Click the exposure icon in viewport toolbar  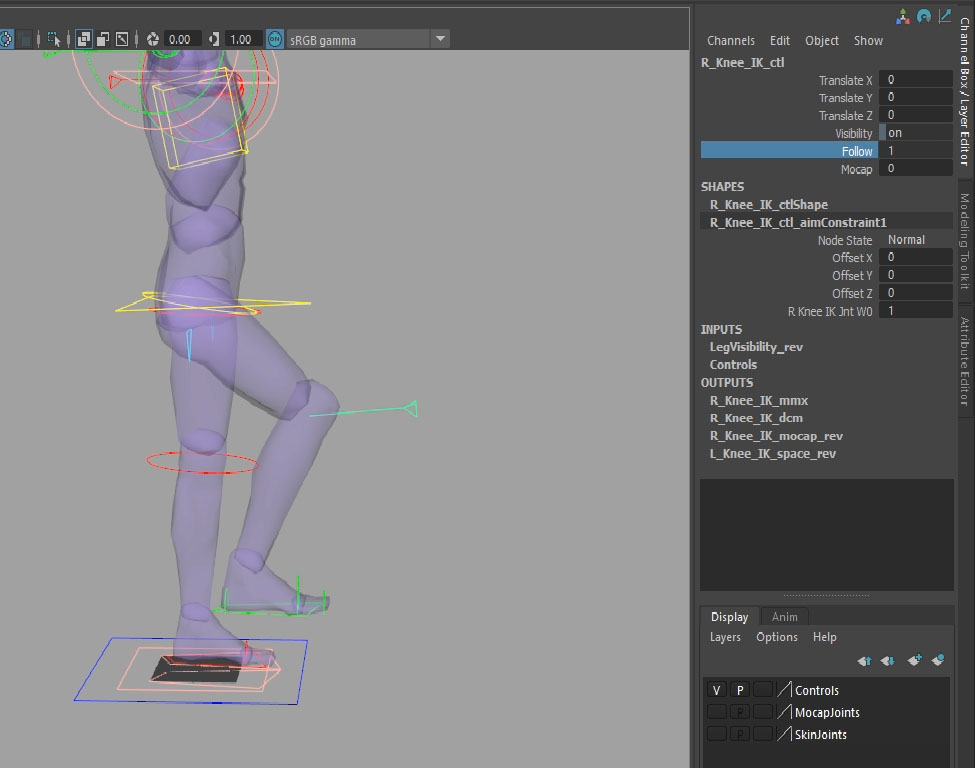pyautogui.click(x=153, y=39)
